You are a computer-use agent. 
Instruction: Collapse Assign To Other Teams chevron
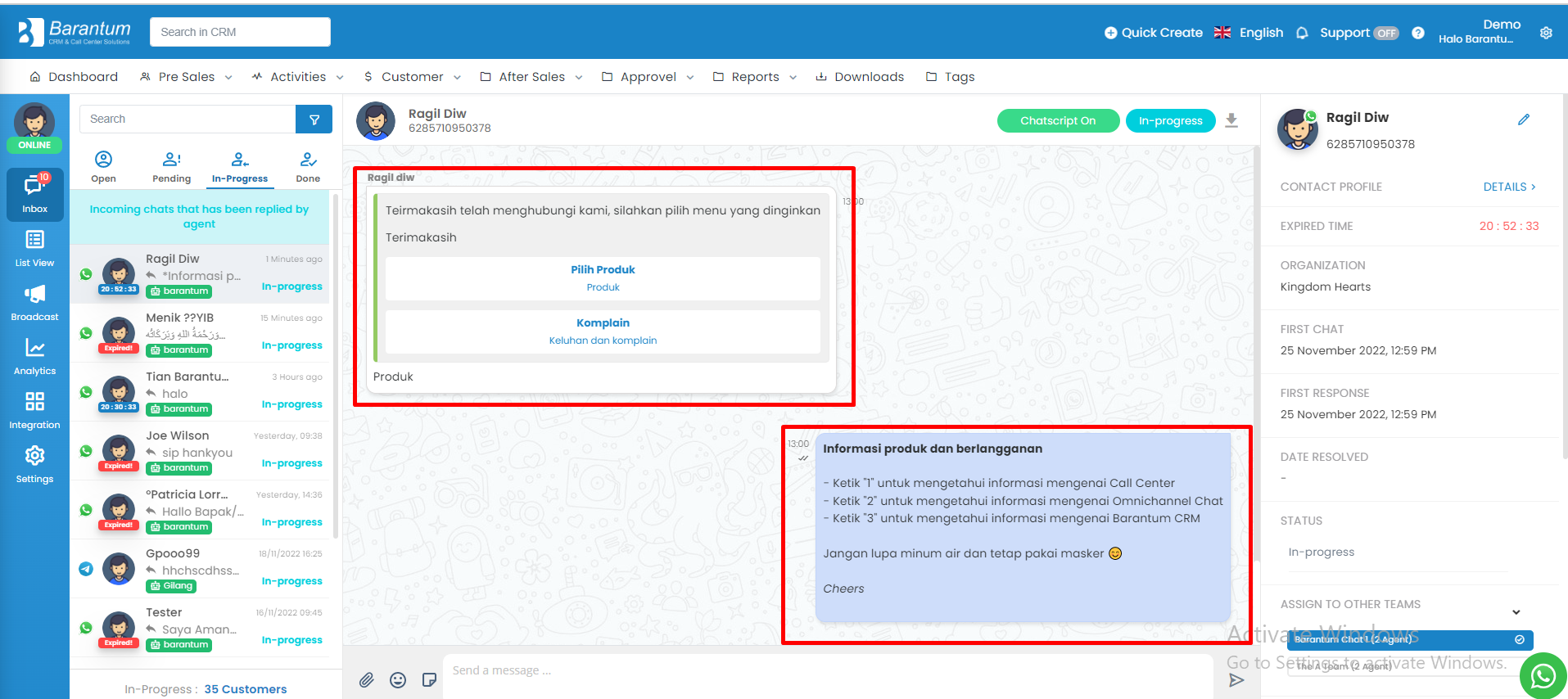pyautogui.click(x=1516, y=611)
